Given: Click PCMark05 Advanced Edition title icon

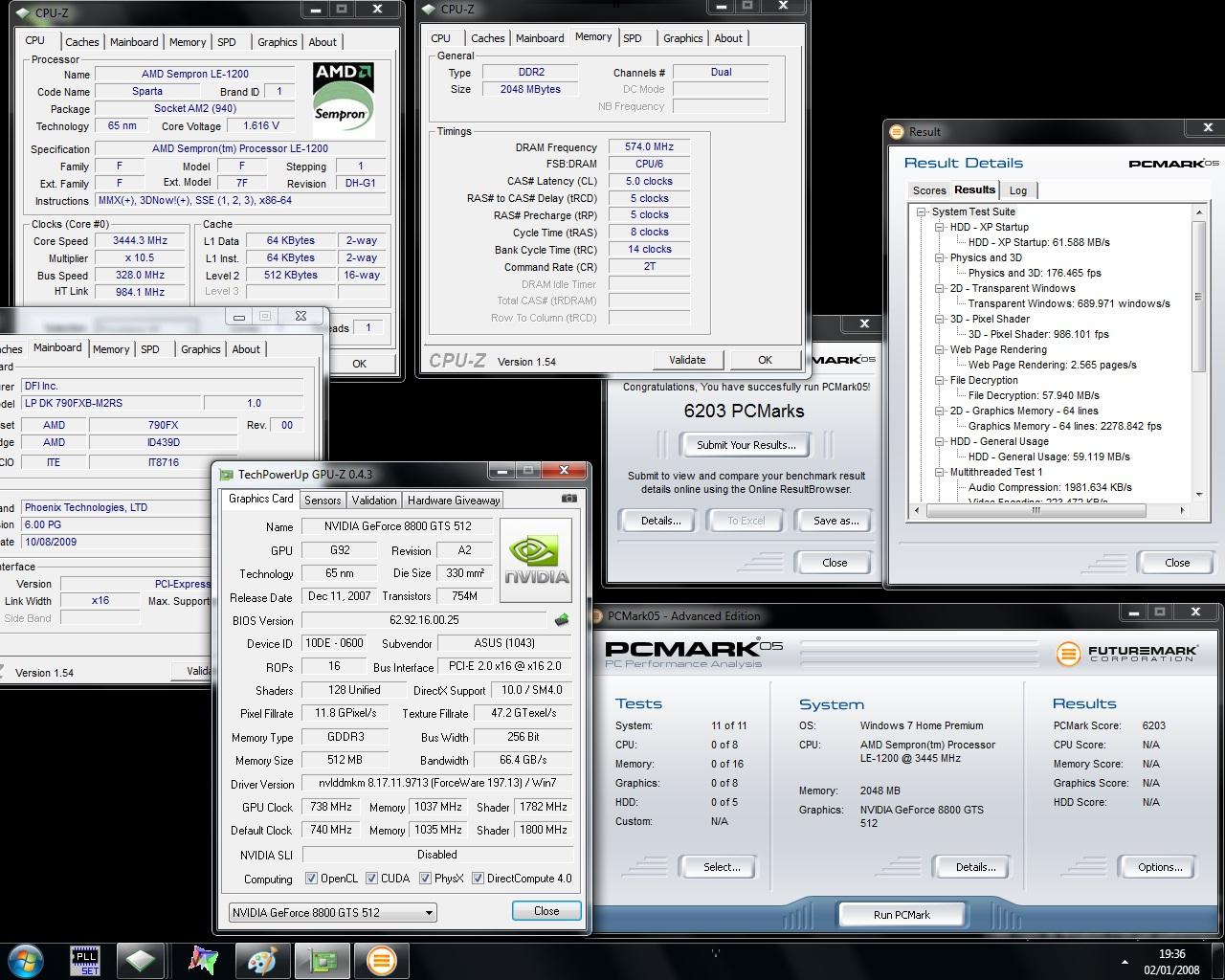Looking at the screenshot, I should tap(598, 616).
